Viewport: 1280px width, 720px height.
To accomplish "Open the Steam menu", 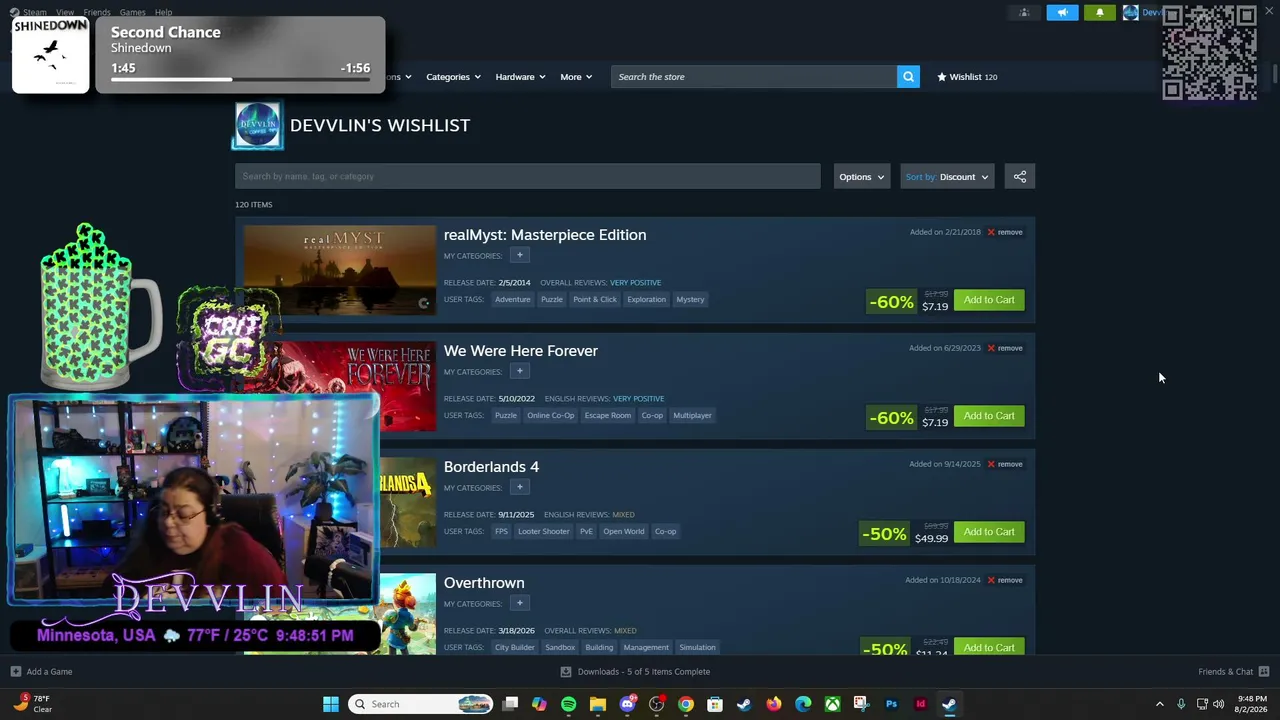I will (x=34, y=13).
